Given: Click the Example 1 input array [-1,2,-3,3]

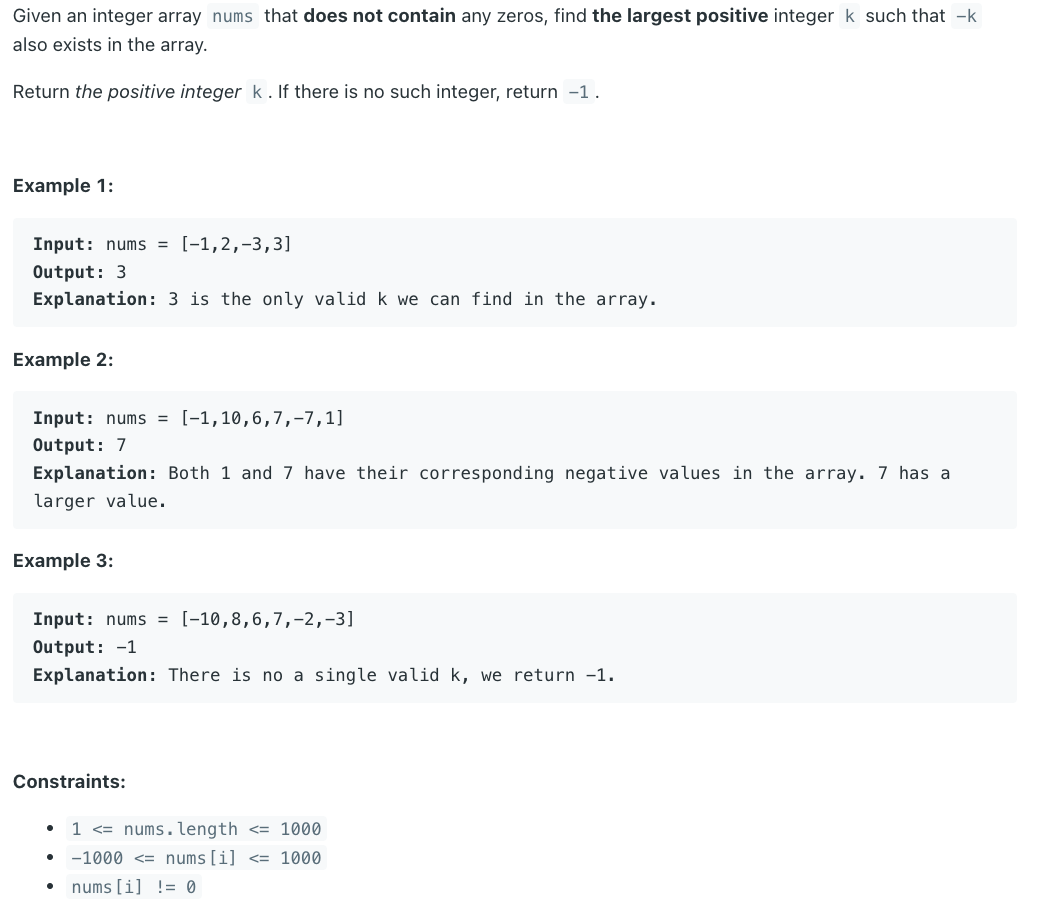Looking at the screenshot, I should [x=236, y=244].
